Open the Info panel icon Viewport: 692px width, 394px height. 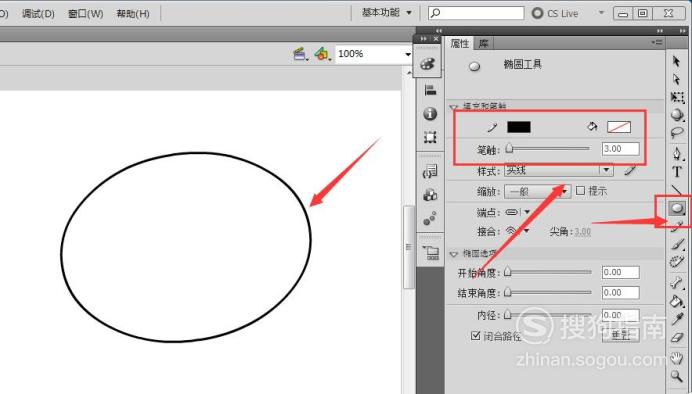[430, 114]
